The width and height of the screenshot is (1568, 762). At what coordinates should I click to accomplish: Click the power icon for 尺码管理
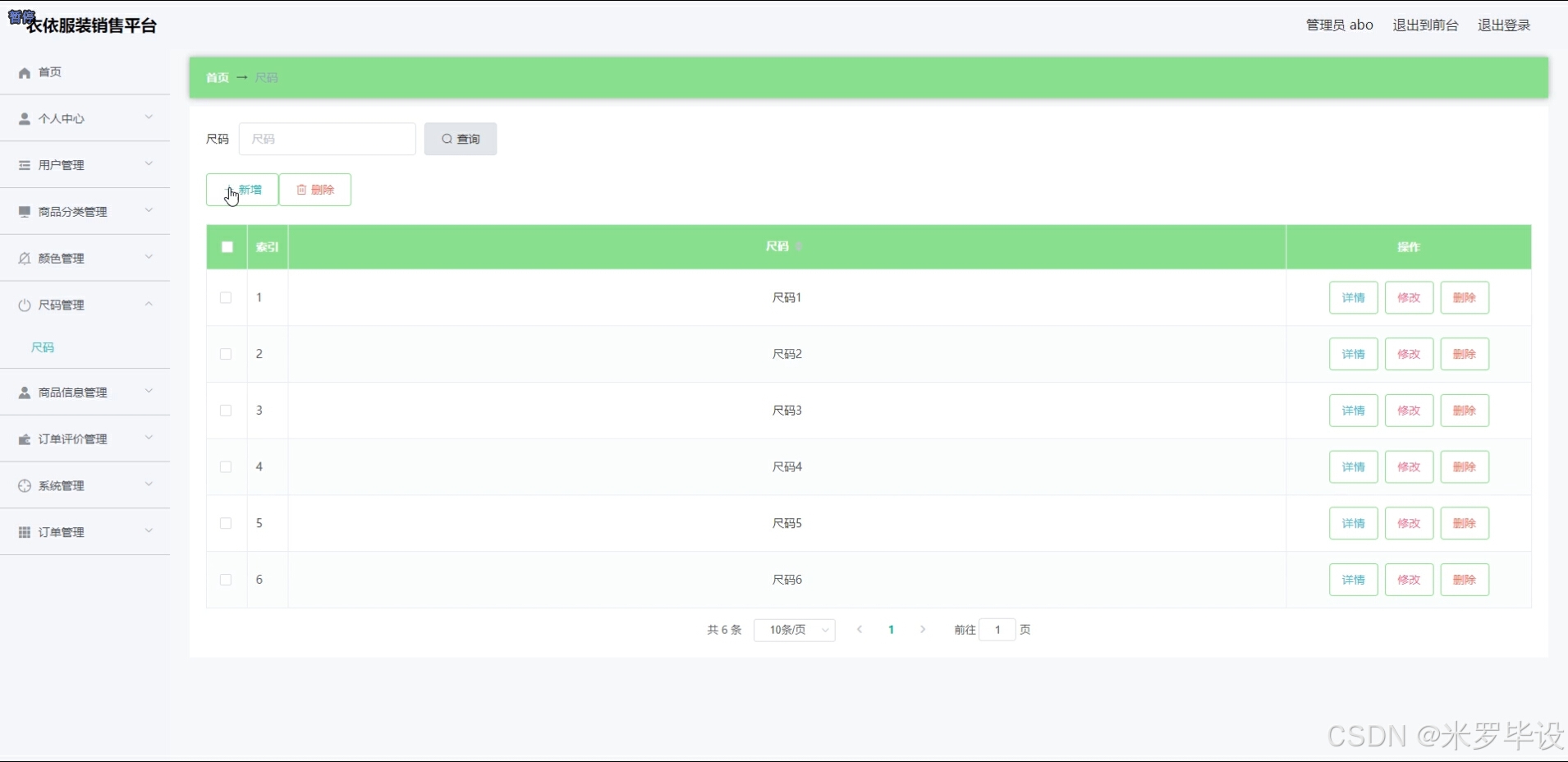(x=25, y=305)
